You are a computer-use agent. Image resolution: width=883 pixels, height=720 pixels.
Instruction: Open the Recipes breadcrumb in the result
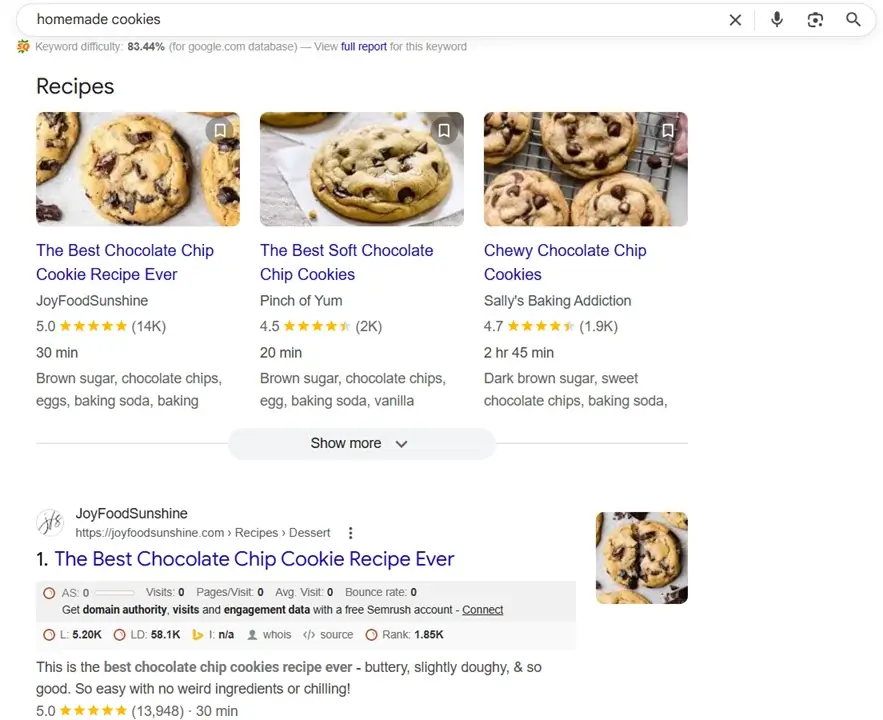click(256, 532)
